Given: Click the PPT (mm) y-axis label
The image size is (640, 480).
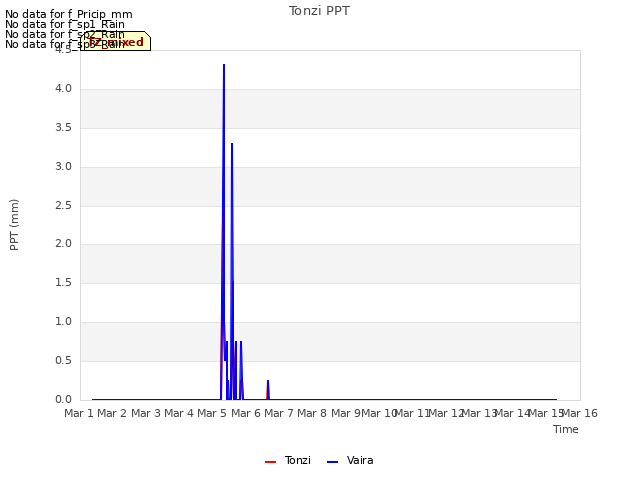Looking at the screenshot, I should 14,224.
